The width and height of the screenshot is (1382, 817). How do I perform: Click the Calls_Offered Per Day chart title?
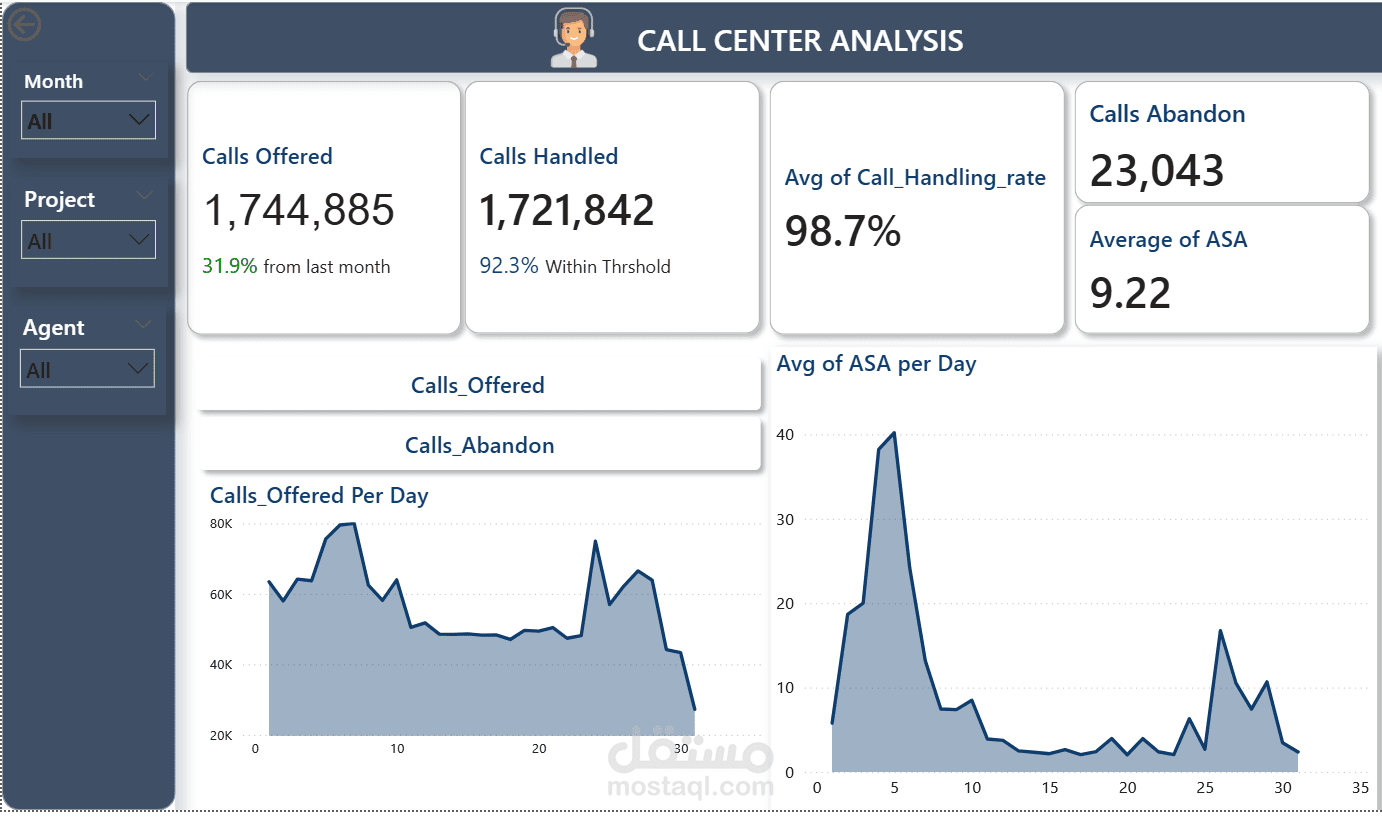[319, 495]
